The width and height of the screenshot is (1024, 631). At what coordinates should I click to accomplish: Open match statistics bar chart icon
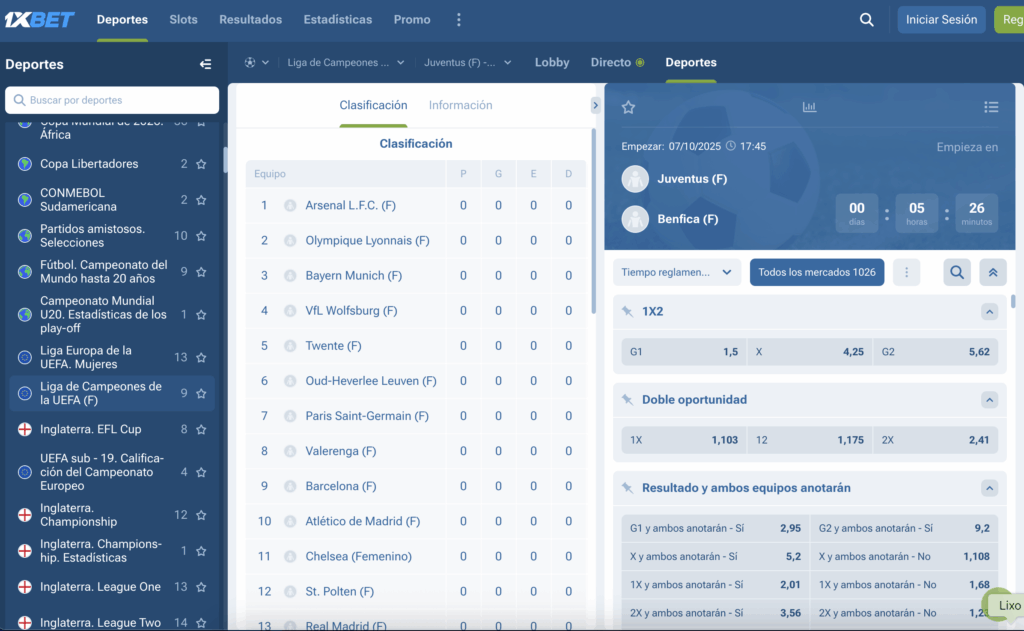809,107
